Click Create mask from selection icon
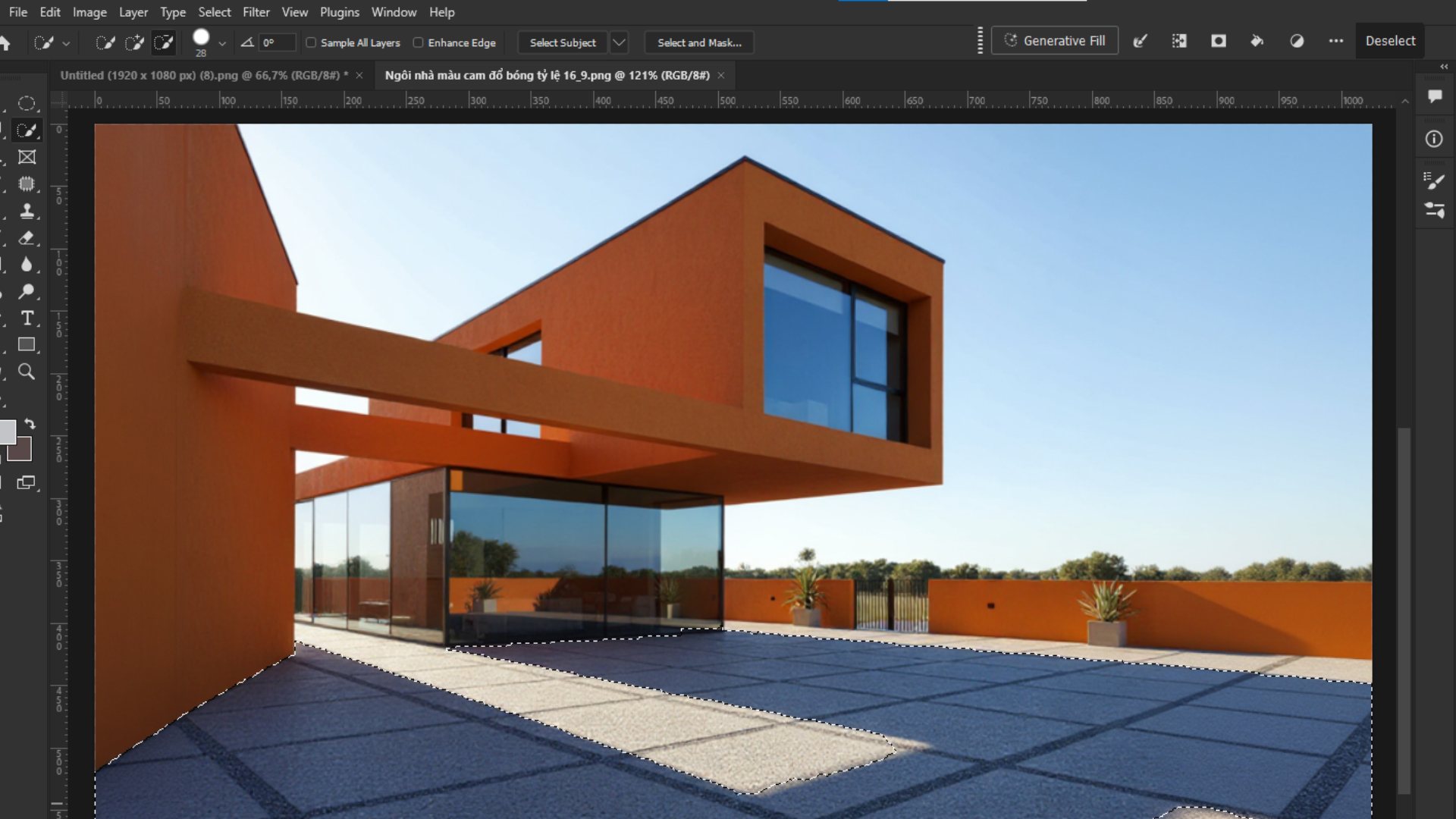1456x819 pixels. coord(1219,41)
